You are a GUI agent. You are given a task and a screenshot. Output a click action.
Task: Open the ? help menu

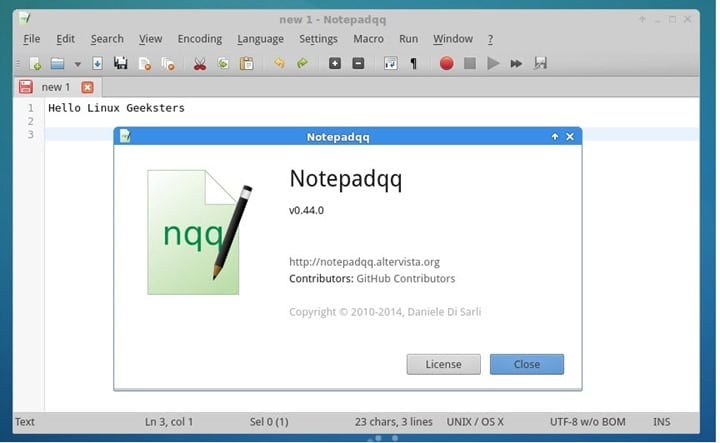[x=490, y=39]
